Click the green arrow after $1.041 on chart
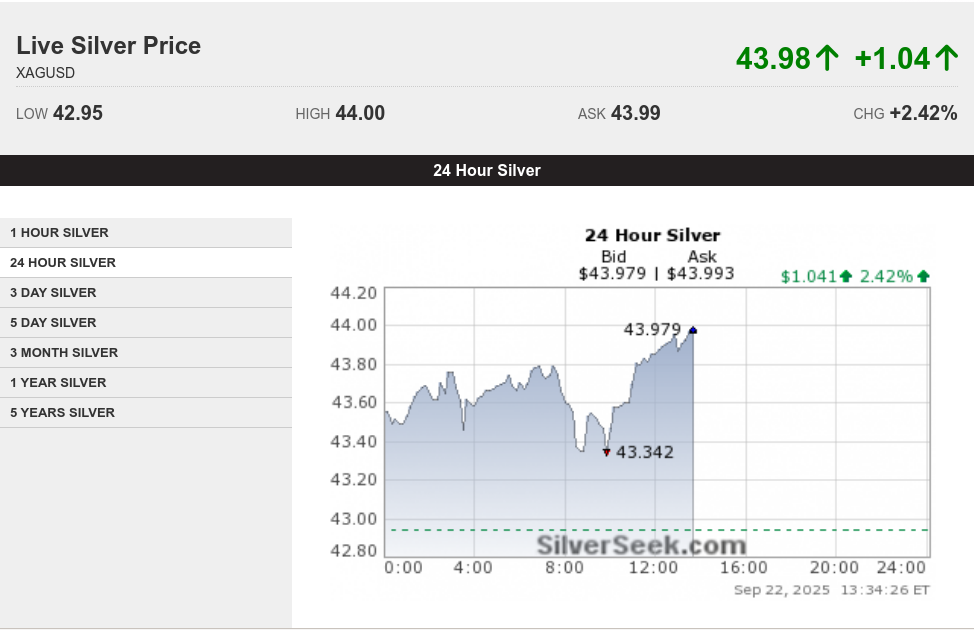Screen dimensions: 974x630 (x=845, y=276)
